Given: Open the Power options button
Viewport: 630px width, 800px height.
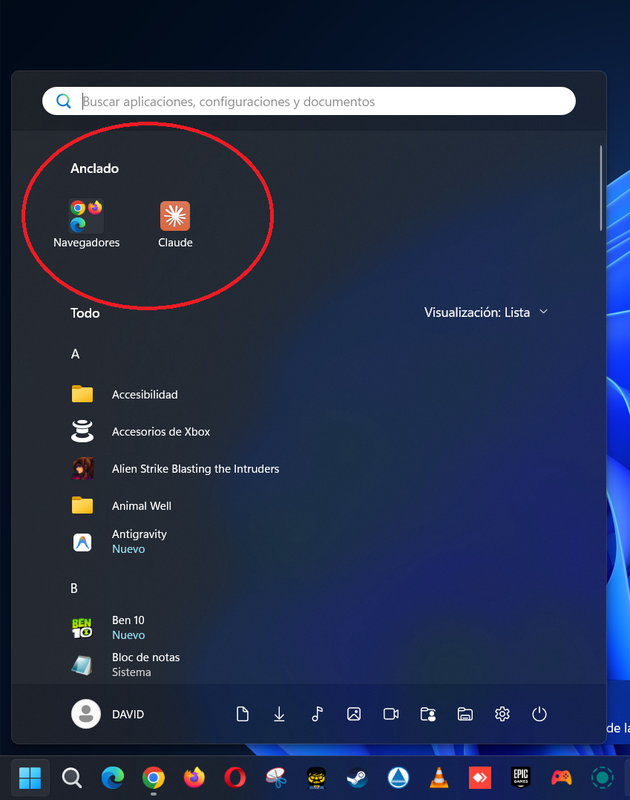Looking at the screenshot, I should coord(539,714).
